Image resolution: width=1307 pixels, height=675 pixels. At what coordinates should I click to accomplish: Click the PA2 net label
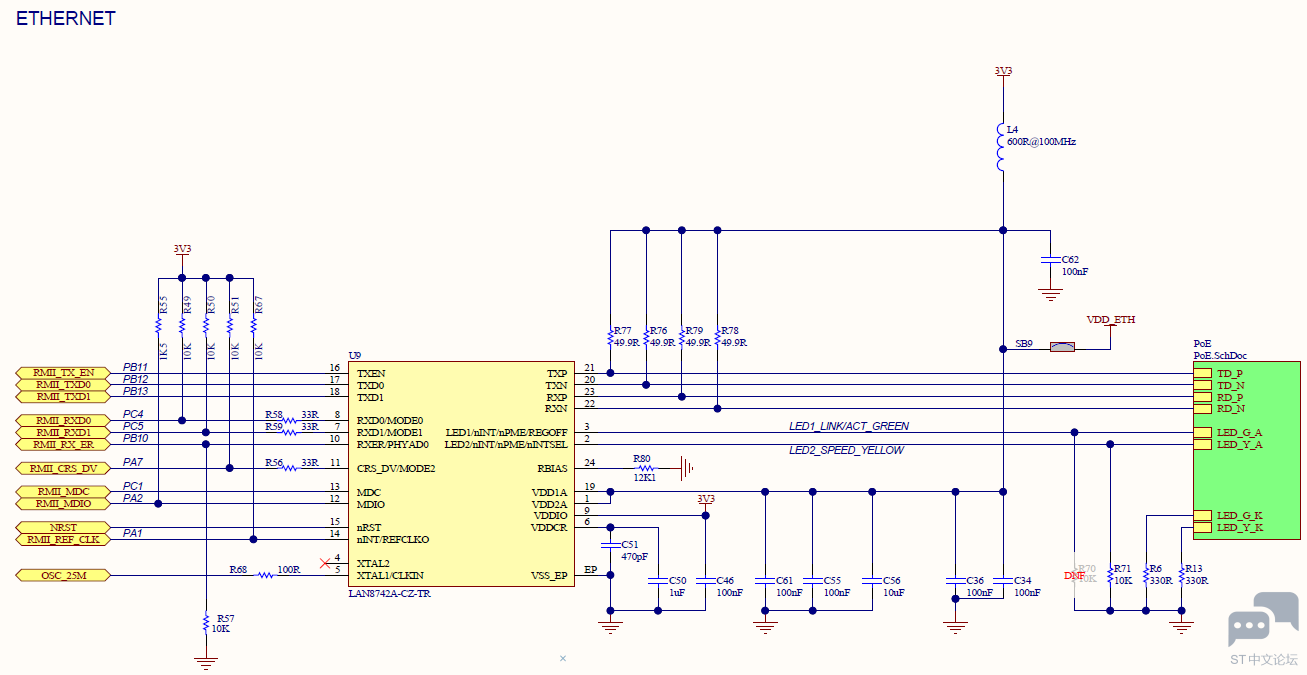click(x=133, y=498)
